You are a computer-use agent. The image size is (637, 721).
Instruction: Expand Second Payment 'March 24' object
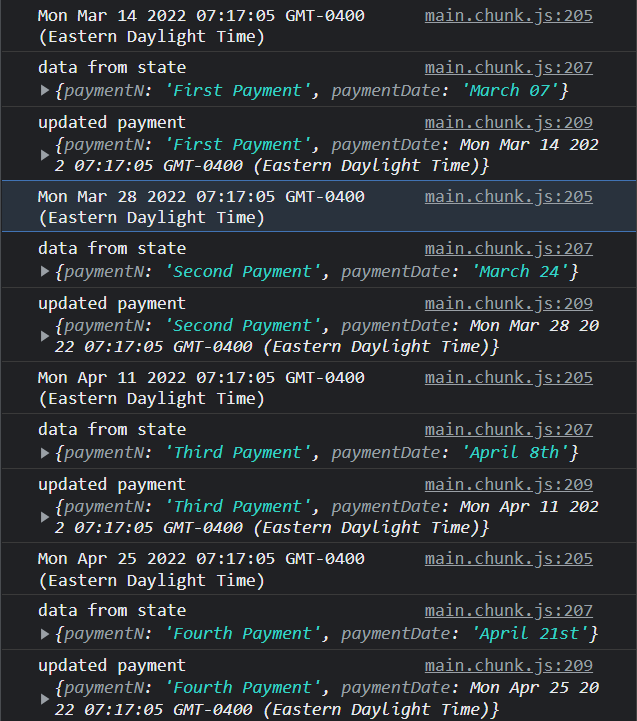coord(45,271)
